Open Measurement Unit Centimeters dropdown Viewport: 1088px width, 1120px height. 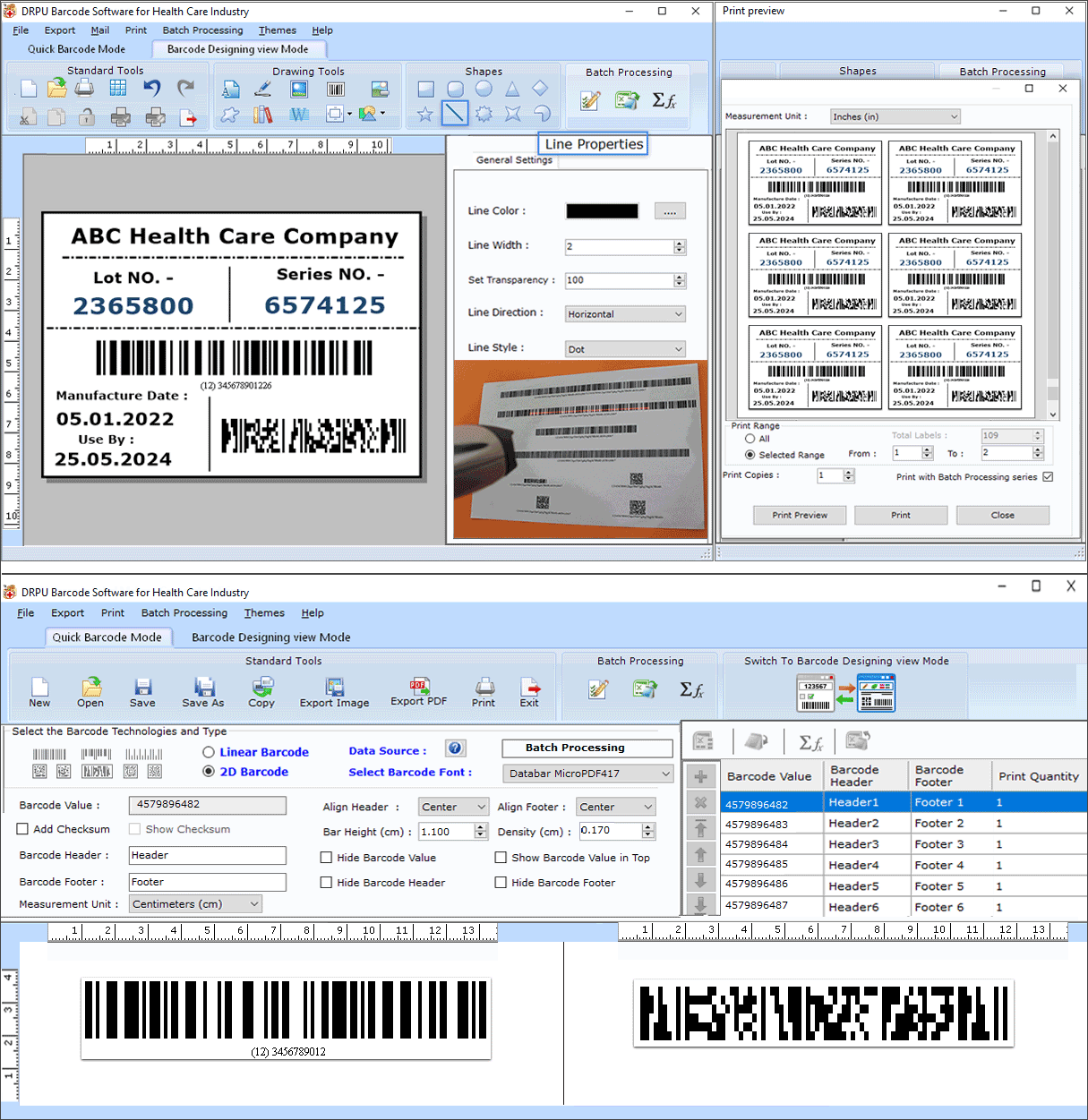(195, 904)
